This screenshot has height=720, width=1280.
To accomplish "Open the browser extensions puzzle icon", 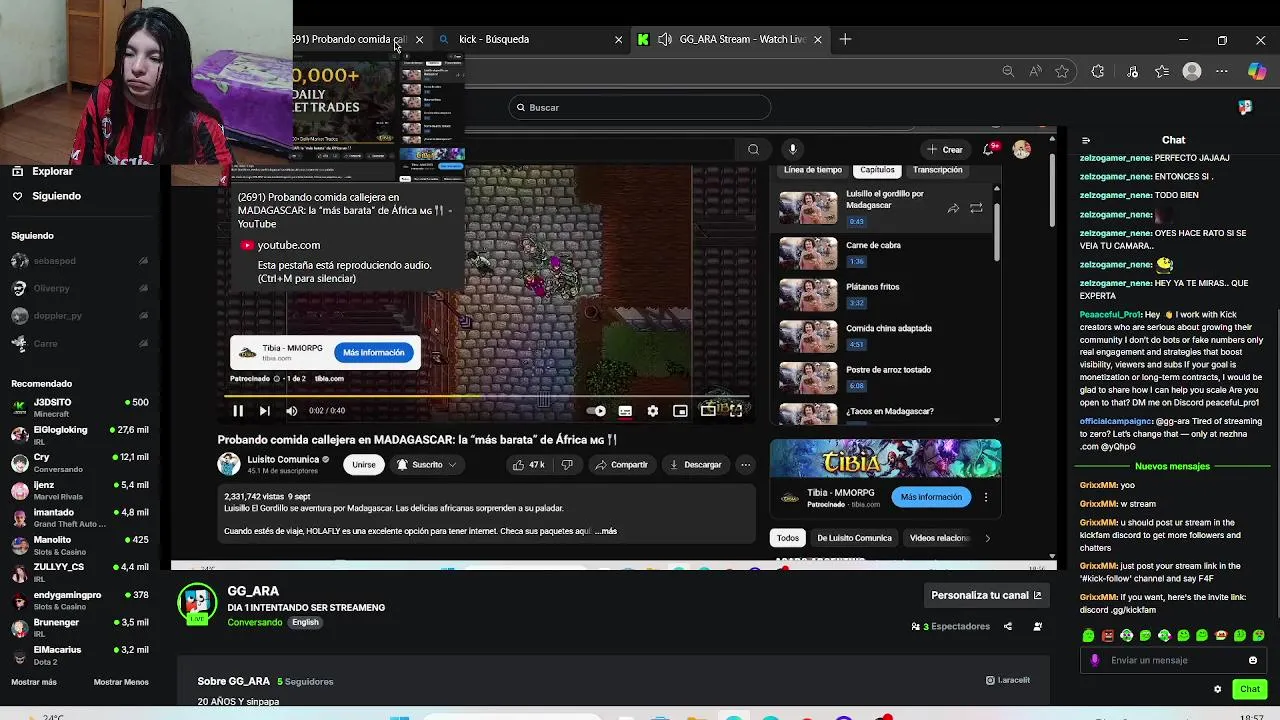I will tap(1098, 71).
